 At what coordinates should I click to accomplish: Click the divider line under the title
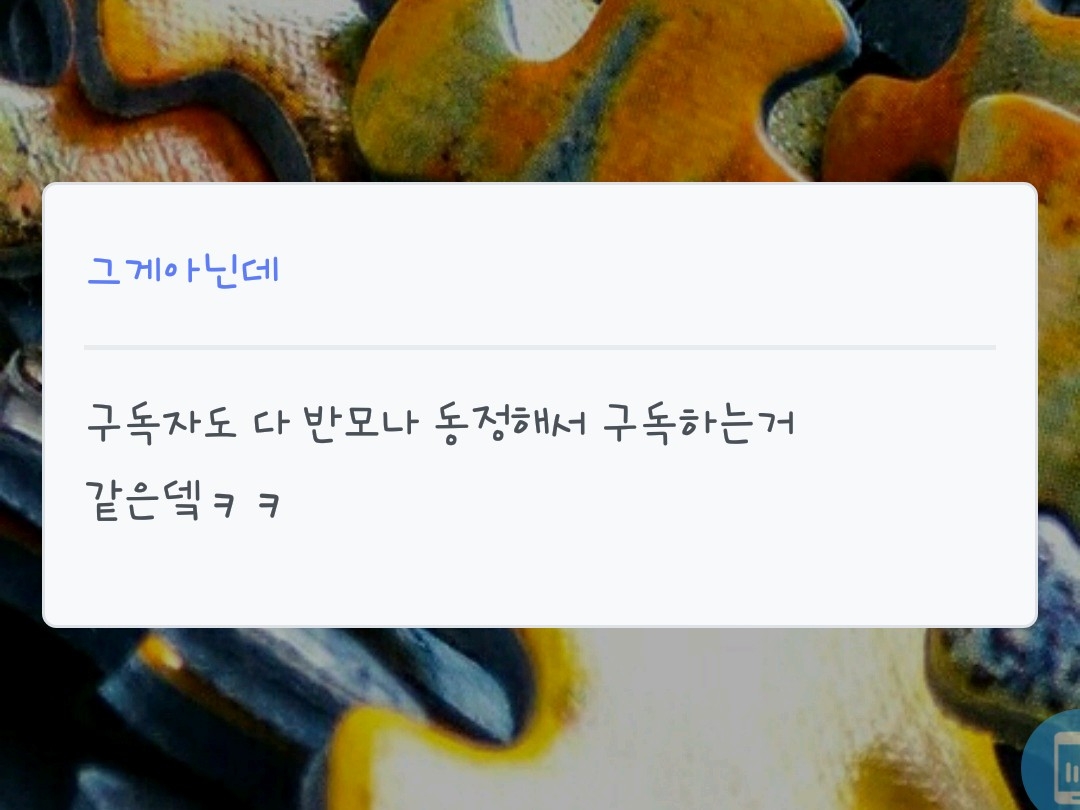click(x=540, y=347)
